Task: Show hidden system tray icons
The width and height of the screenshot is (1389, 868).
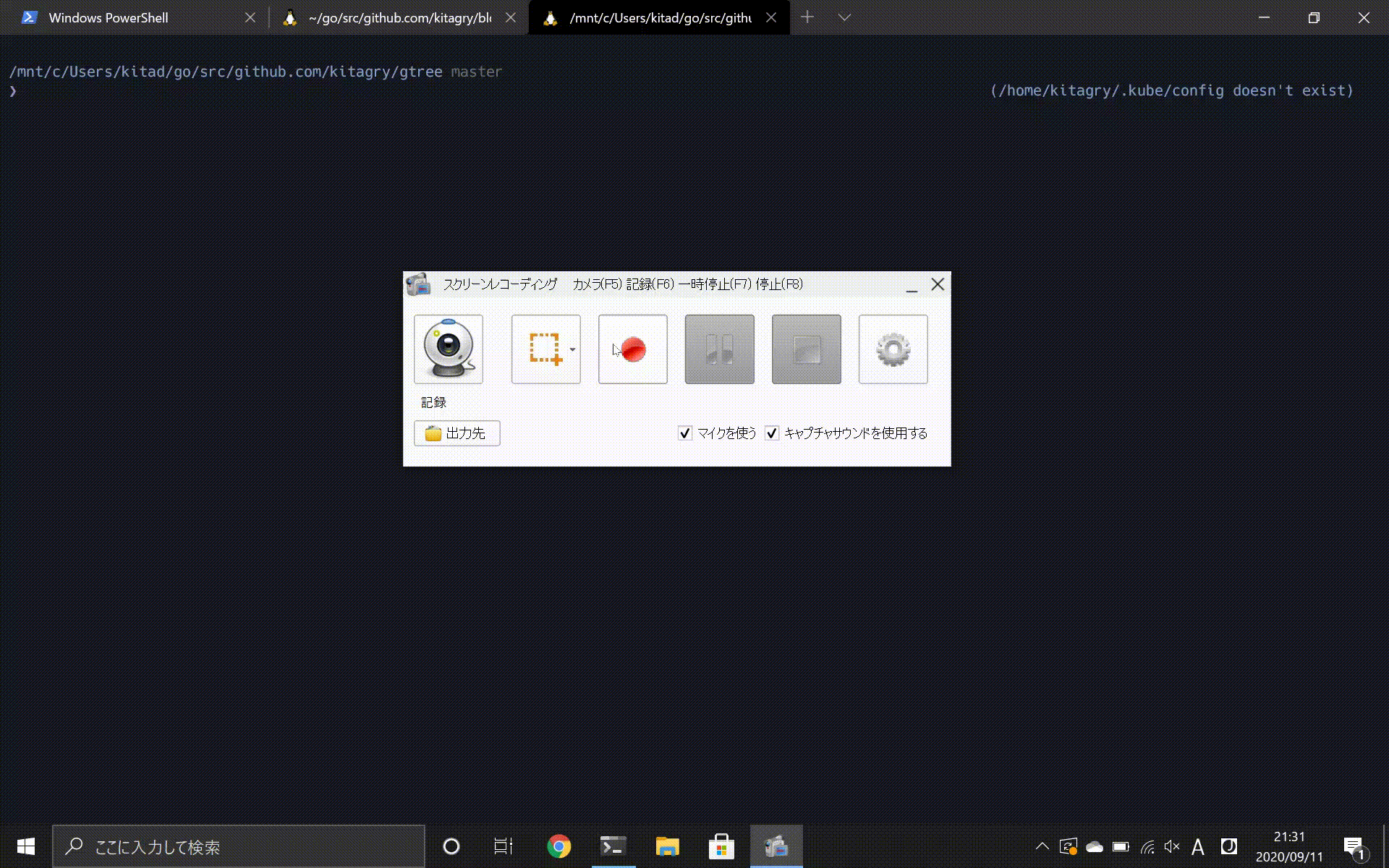Action: point(1042,846)
